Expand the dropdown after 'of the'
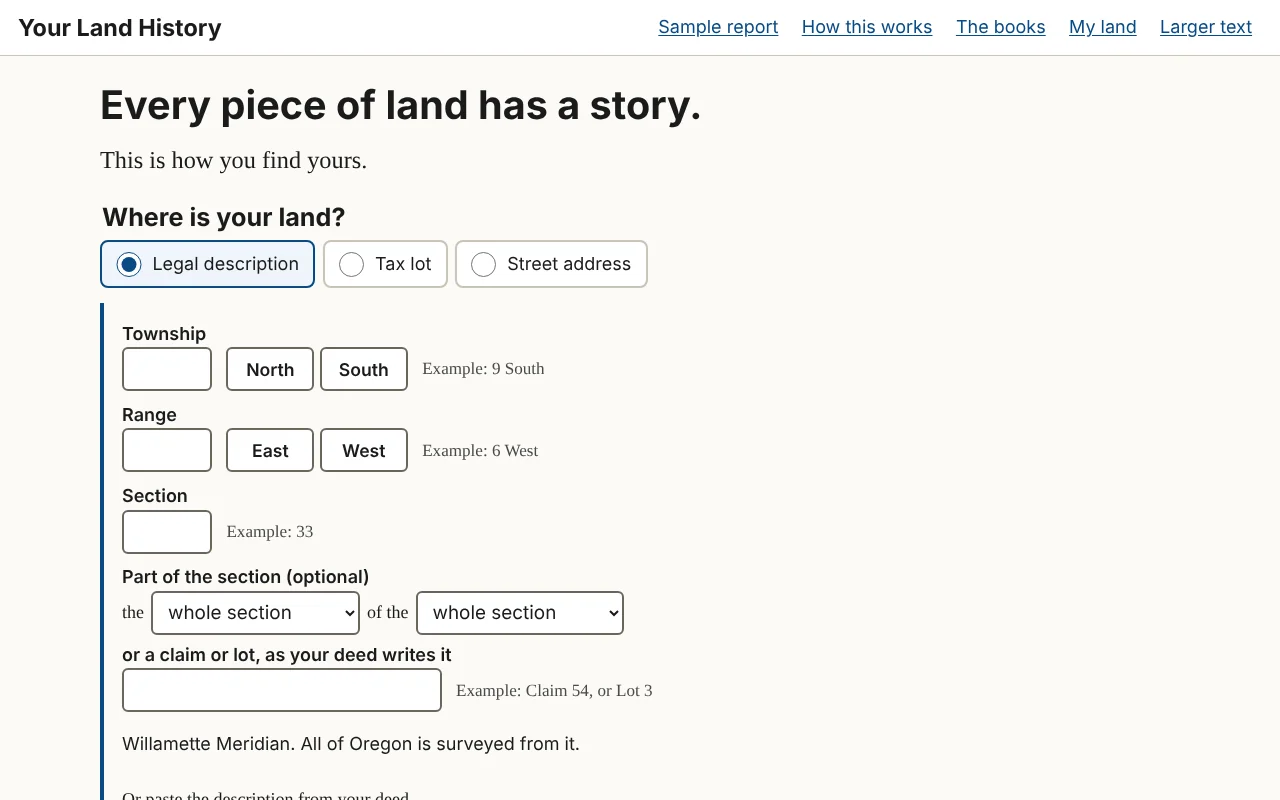 click(x=520, y=613)
